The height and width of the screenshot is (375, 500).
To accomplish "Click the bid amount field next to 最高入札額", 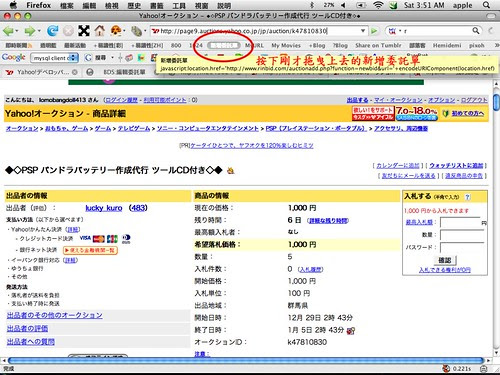I will pyautogui.click(x=461, y=222).
